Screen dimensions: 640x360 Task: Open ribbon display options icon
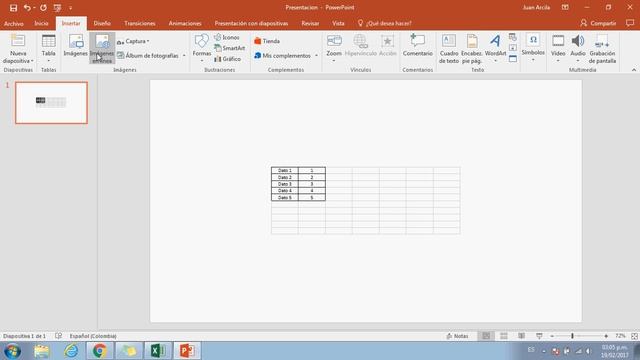[x=565, y=8]
